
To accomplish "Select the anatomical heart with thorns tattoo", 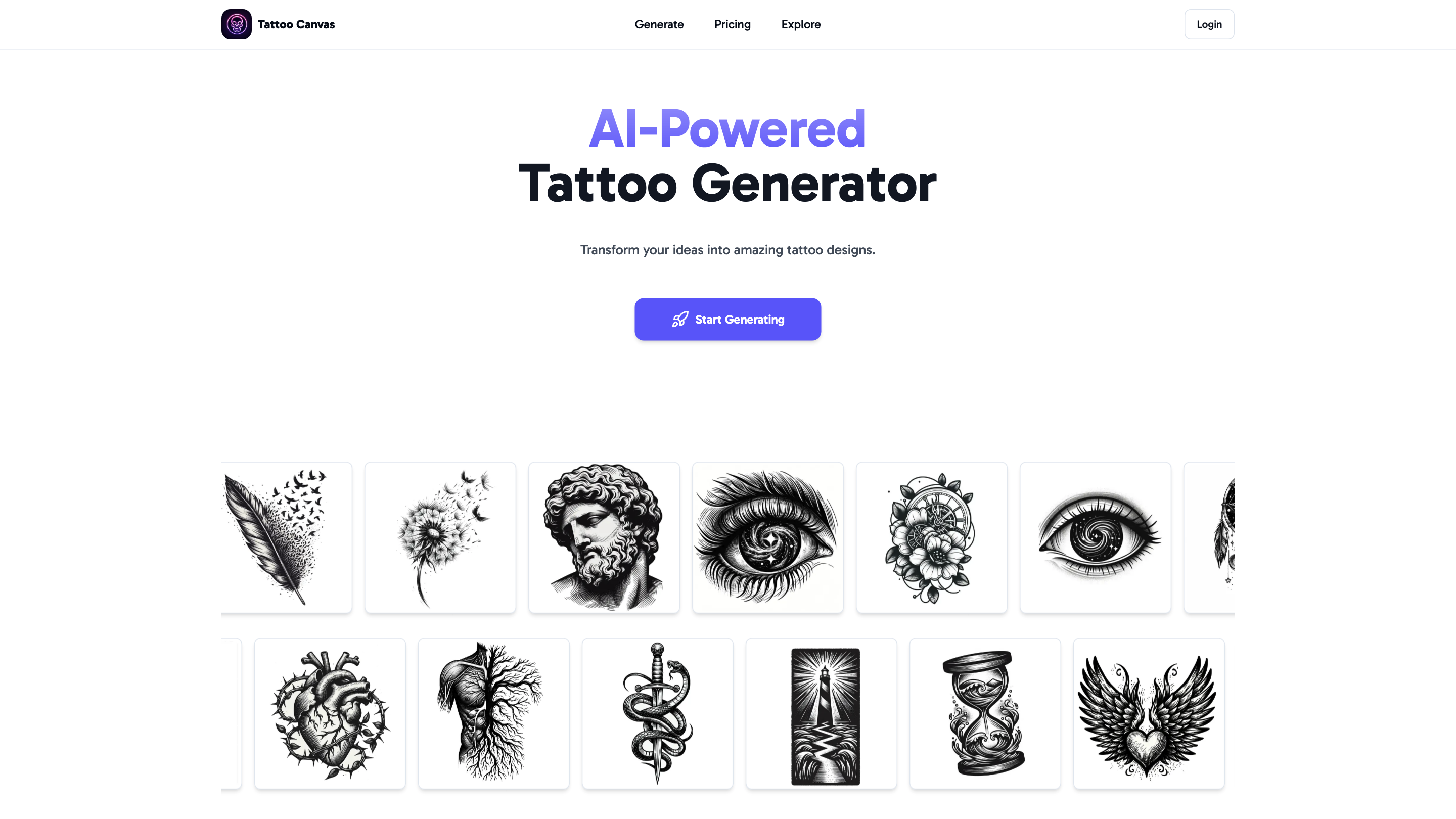I will (x=330, y=713).
